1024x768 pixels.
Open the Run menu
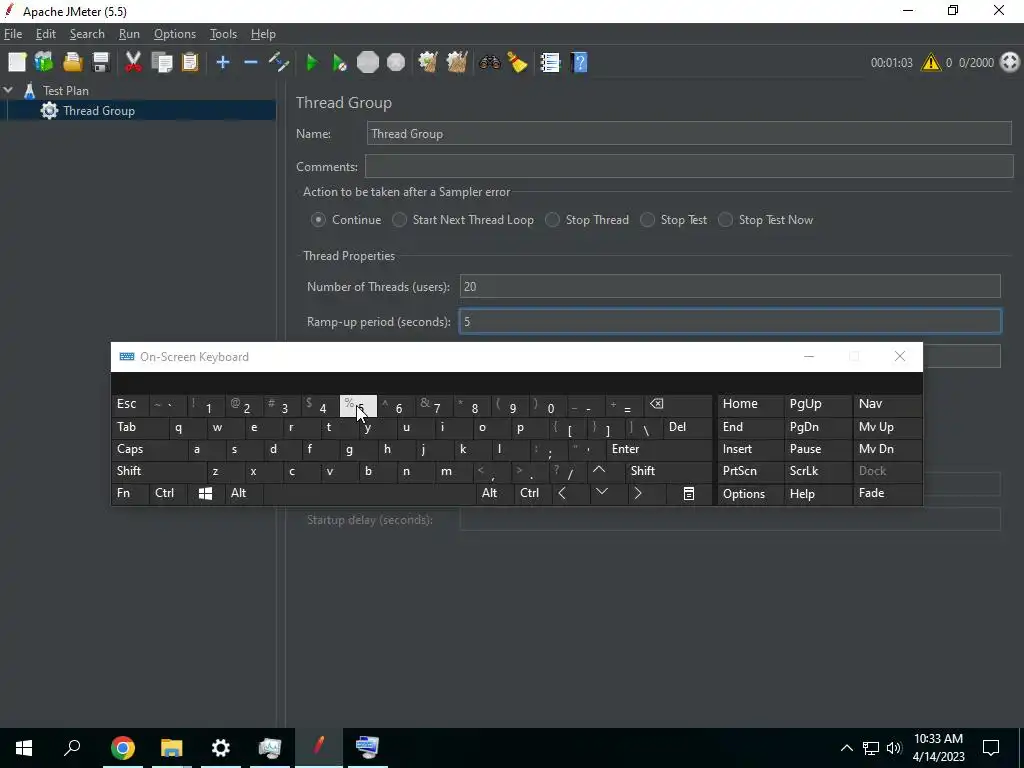[x=129, y=34]
